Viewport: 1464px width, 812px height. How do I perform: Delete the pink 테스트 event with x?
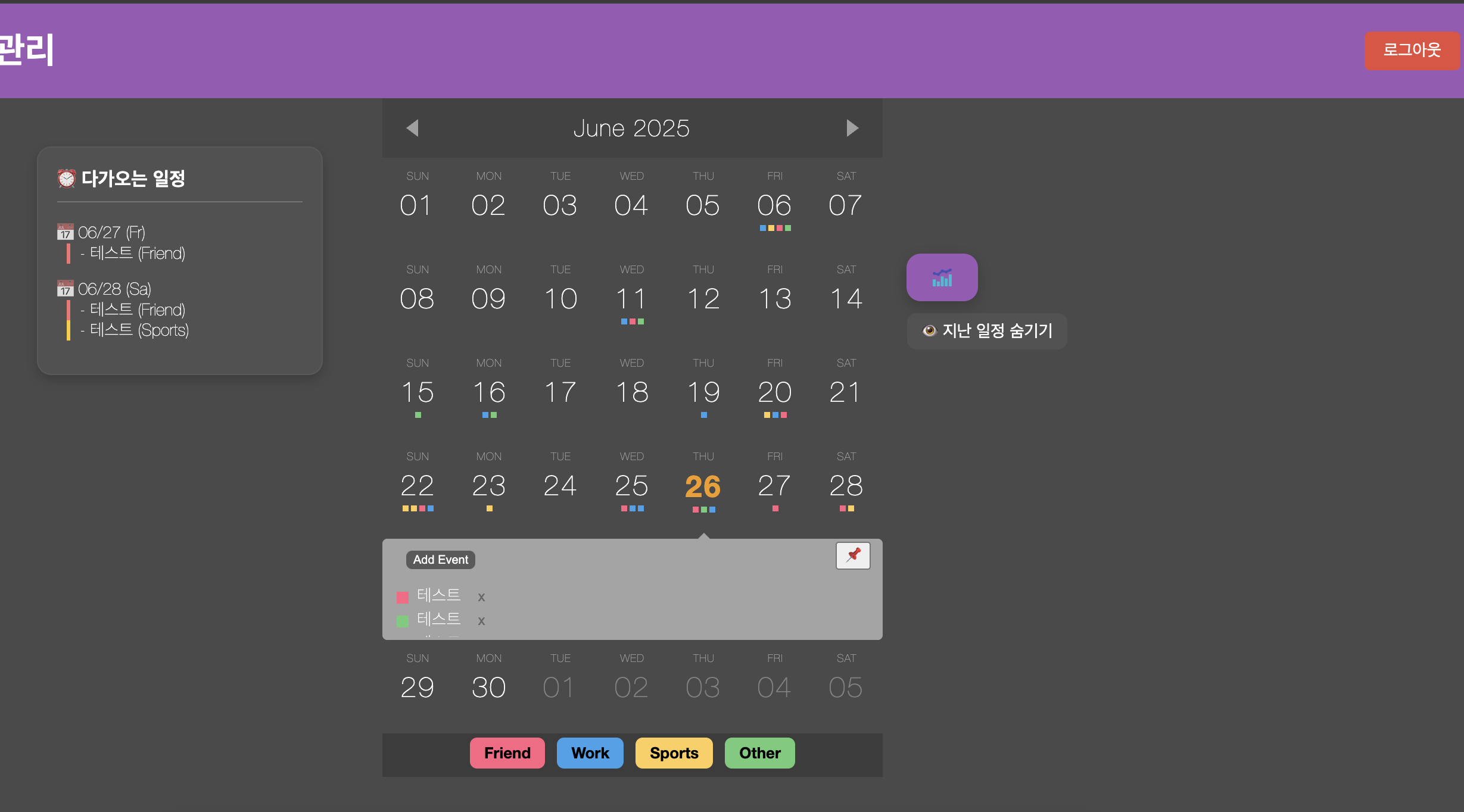tap(481, 597)
